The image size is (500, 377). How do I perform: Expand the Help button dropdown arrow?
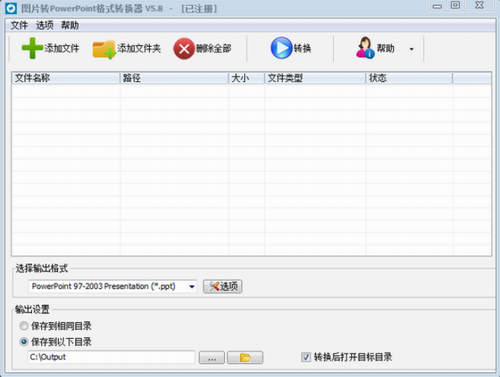(412, 49)
